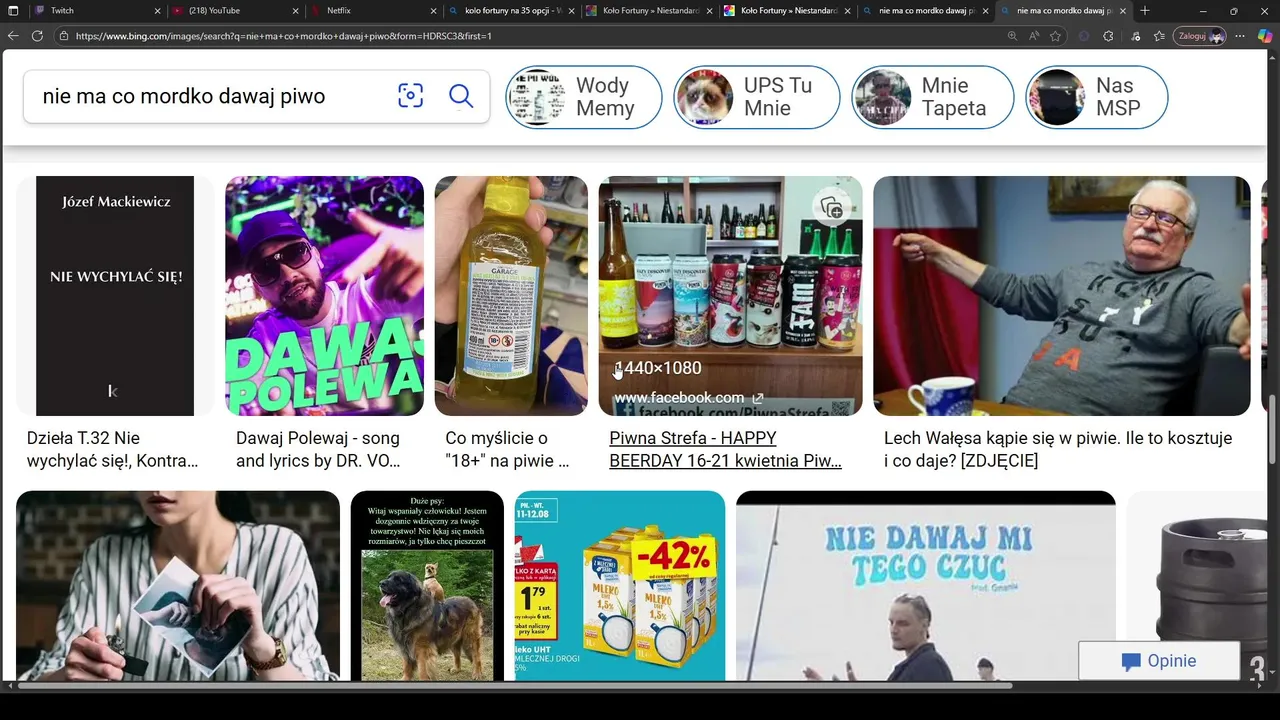Click Piwna Strefa - HAPPY BEERDAY link
The height and width of the screenshot is (720, 1280).
[x=725, y=450]
